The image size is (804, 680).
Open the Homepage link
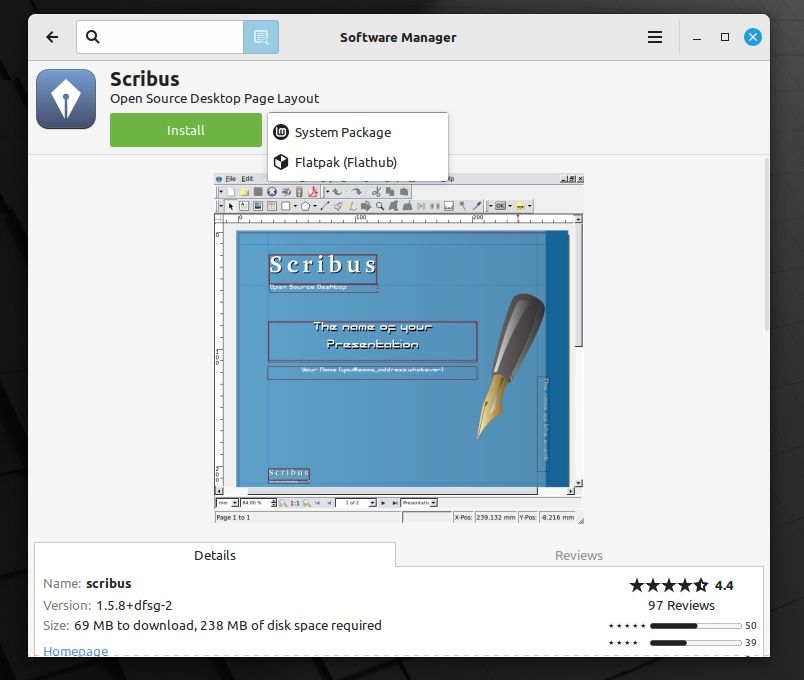tap(75, 651)
